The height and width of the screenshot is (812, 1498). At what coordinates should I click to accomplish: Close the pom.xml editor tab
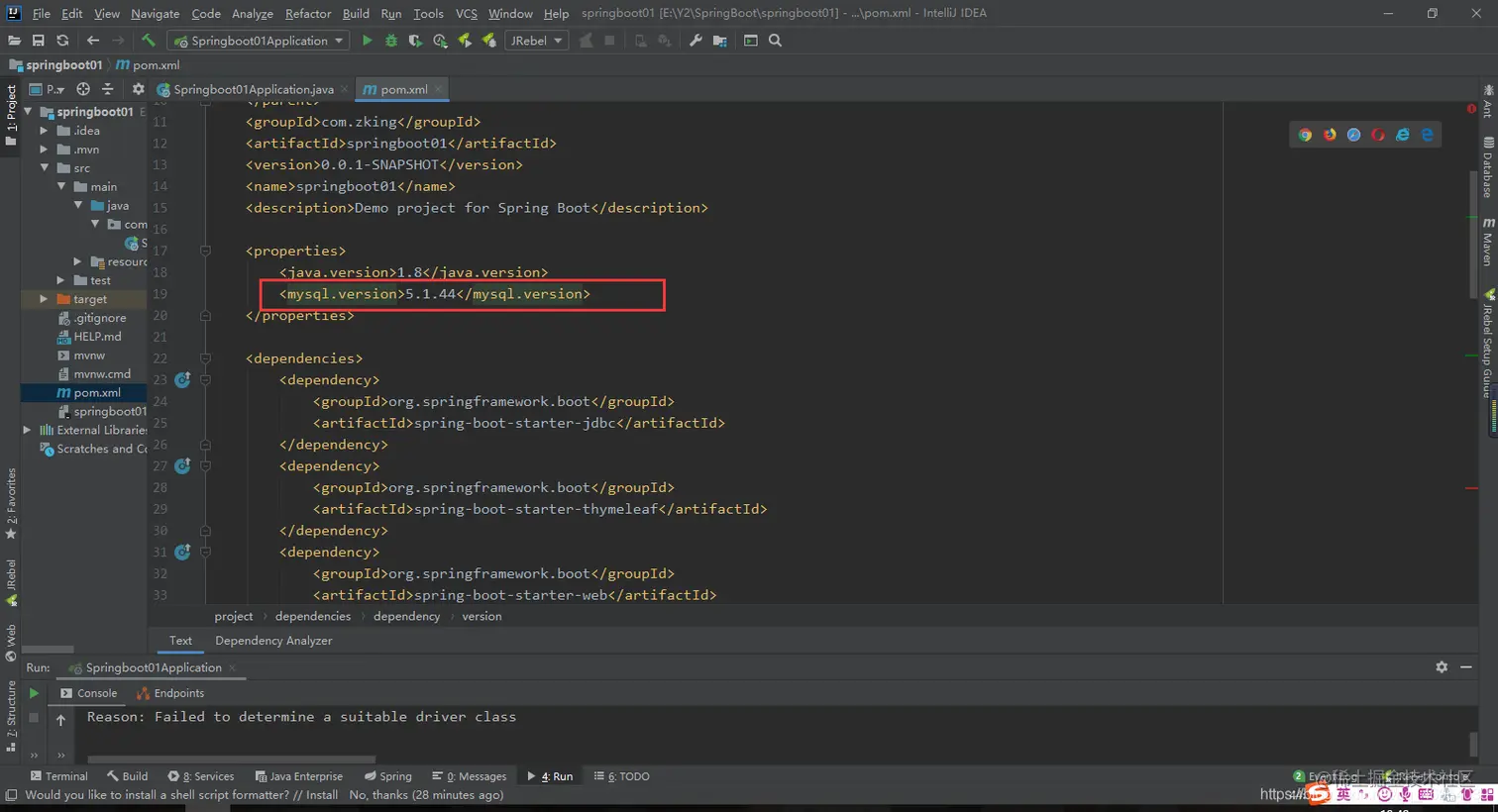438,89
